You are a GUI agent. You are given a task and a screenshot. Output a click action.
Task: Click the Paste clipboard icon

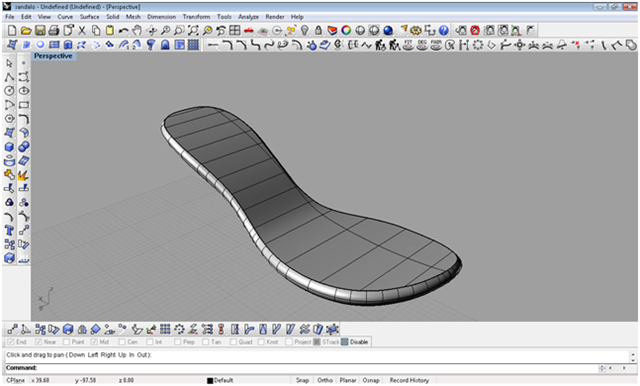click(109, 30)
